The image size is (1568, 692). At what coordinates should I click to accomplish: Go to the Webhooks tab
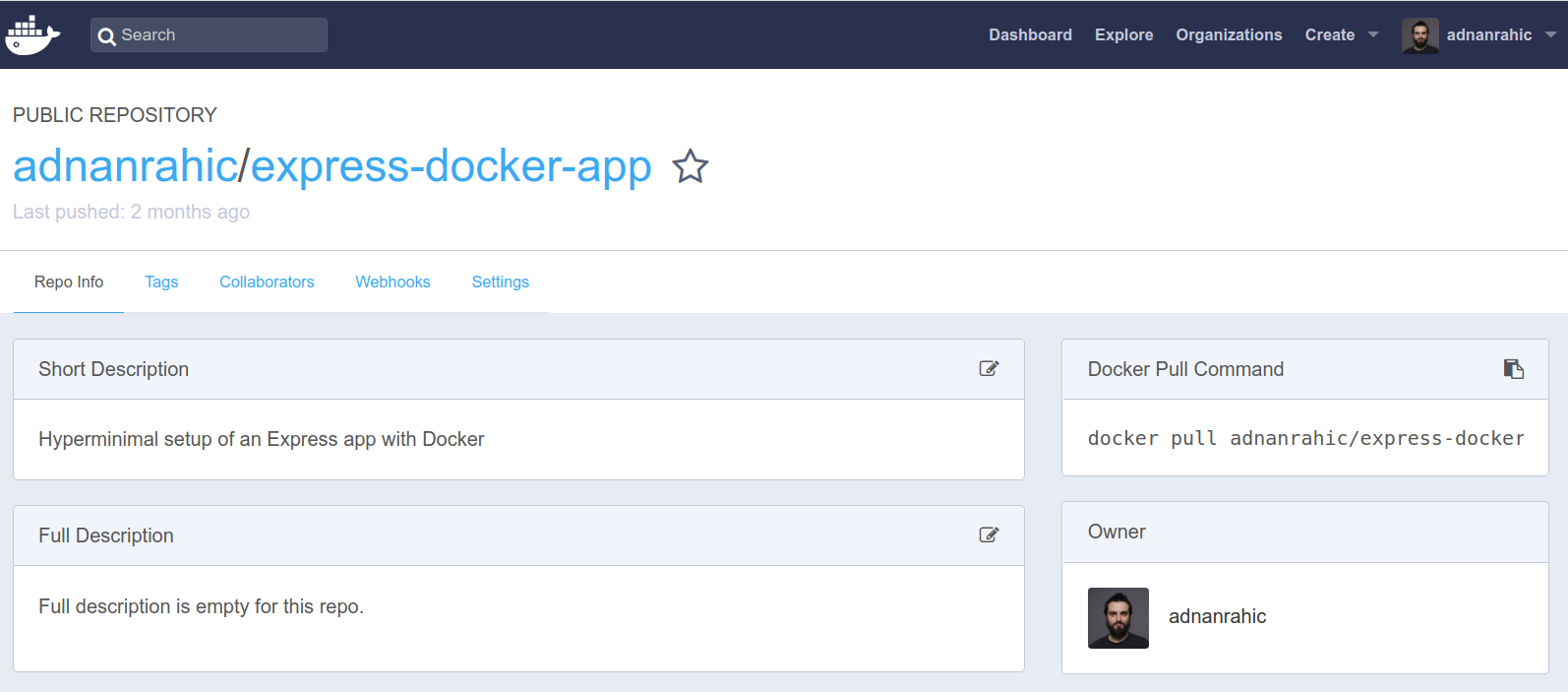[x=392, y=283]
